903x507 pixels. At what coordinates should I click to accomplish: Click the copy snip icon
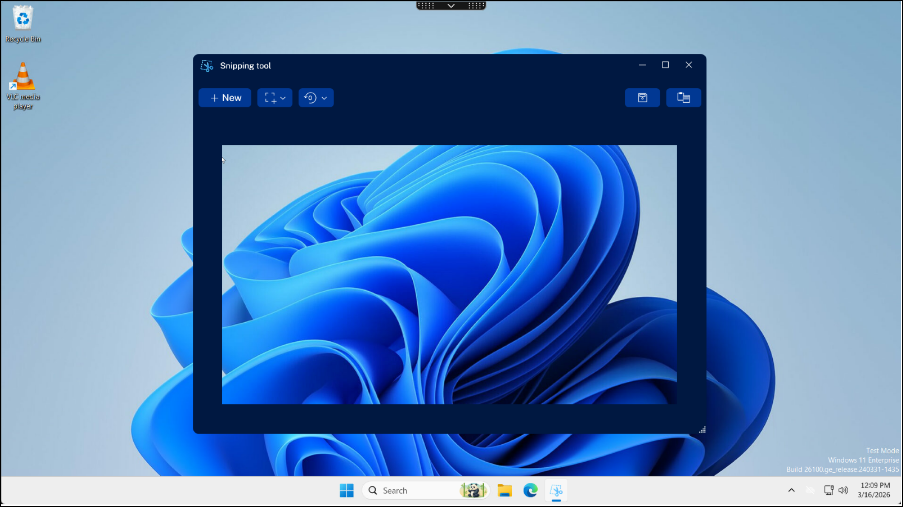(684, 98)
